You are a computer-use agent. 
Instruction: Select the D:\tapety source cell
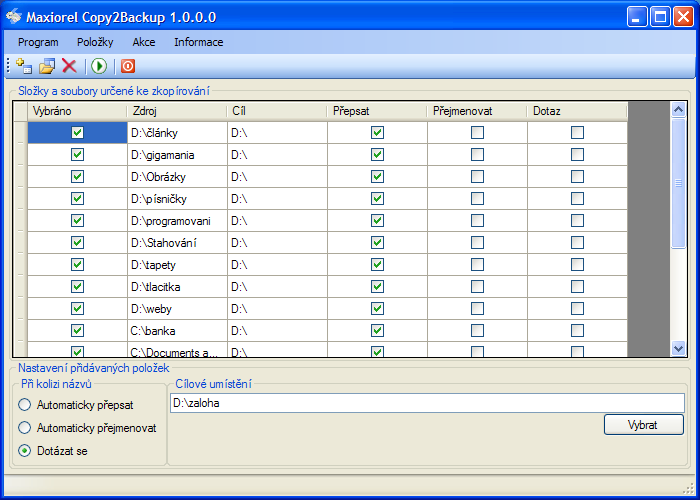[177, 264]
